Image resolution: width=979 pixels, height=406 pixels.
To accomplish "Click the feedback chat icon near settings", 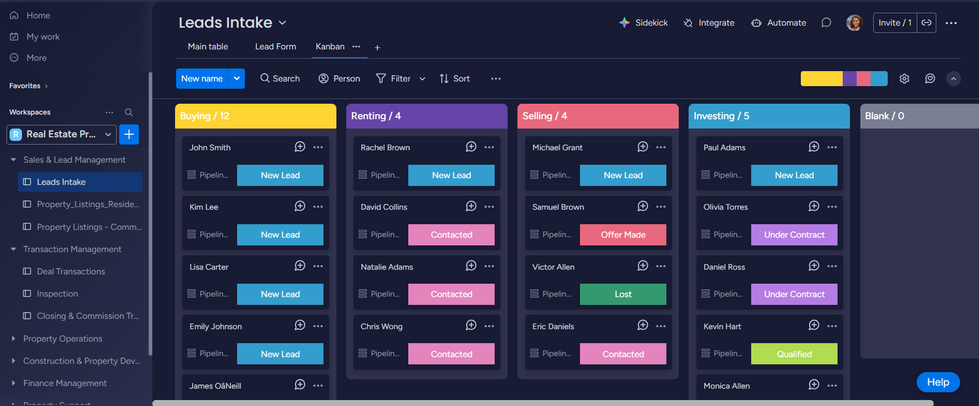I will [x=930, y=79].
